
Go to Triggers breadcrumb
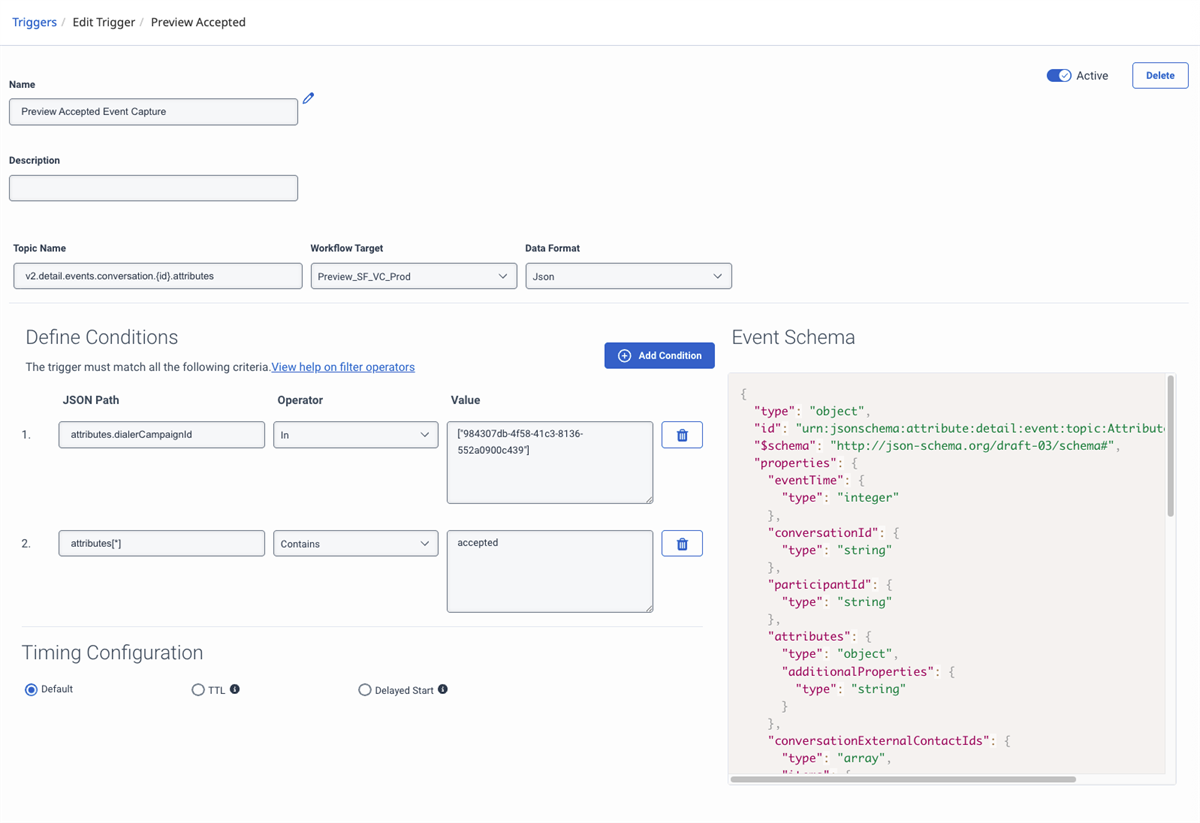click(x=34, y=22)
